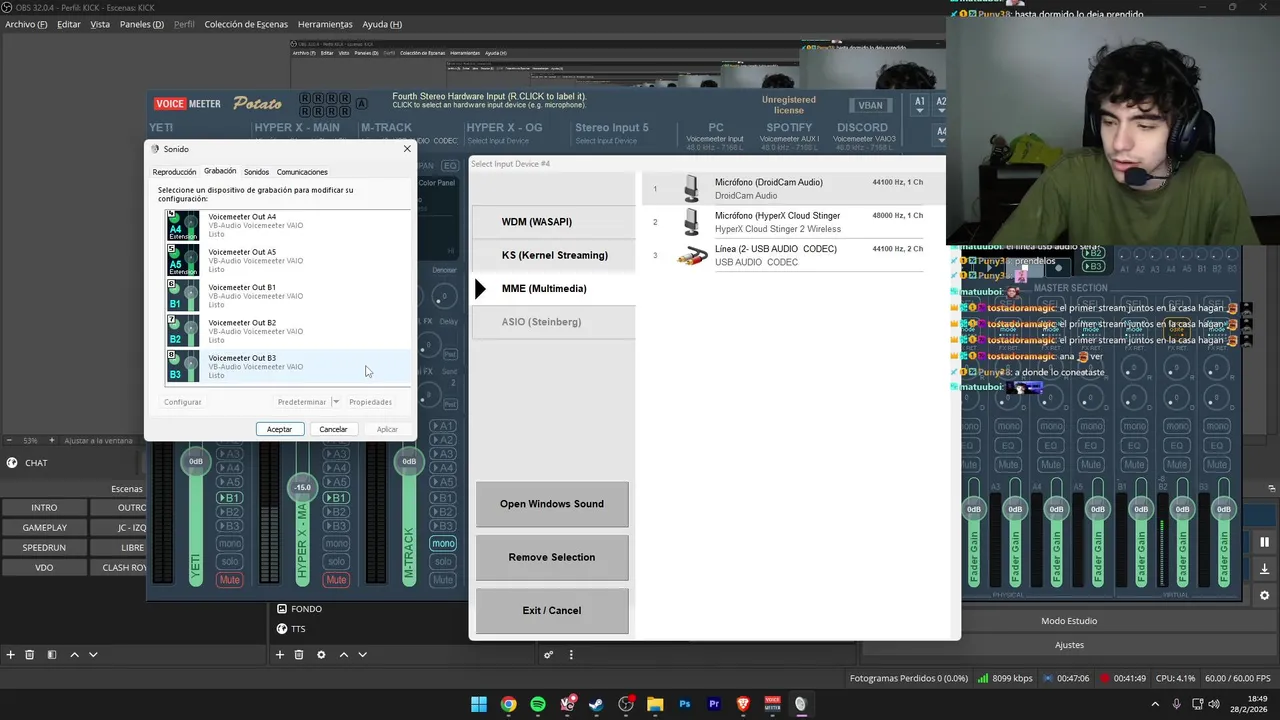Switch to Reproducción tab in Sonido
The image size is (1280, 720).
[174, 172]
